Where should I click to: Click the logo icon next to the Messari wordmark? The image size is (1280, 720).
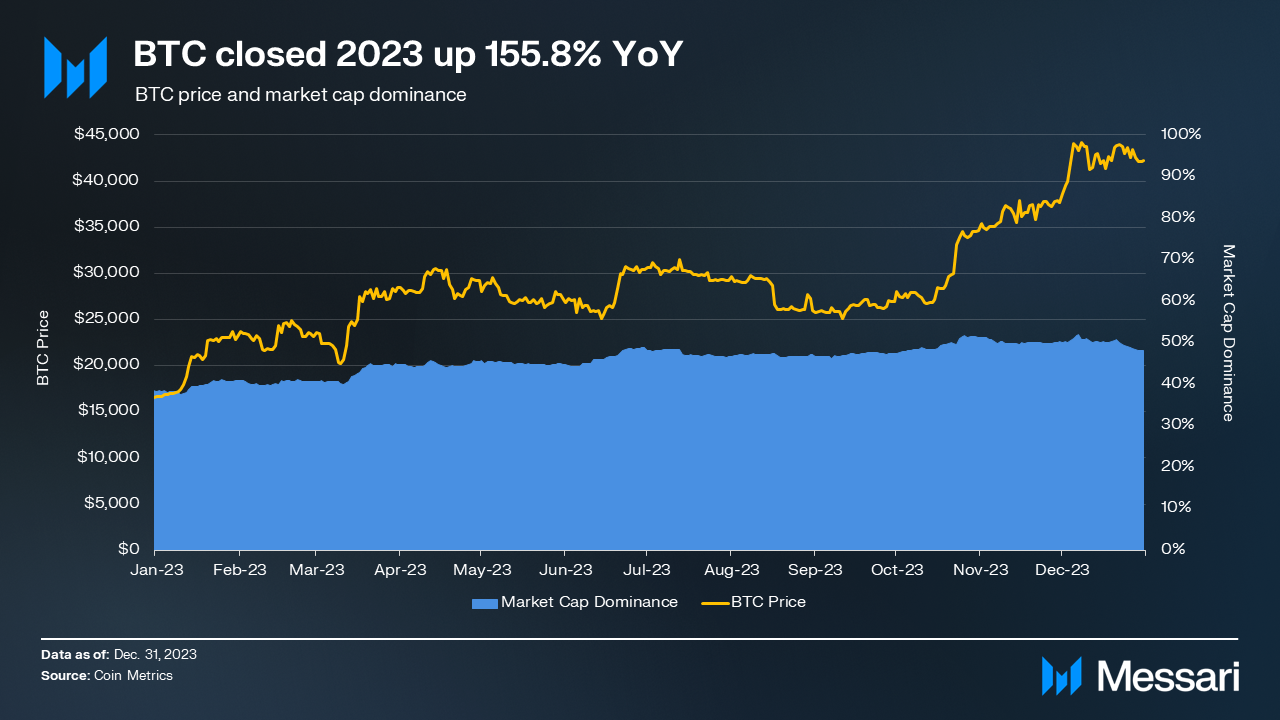pyautogui.click(x=1063, y=676)
